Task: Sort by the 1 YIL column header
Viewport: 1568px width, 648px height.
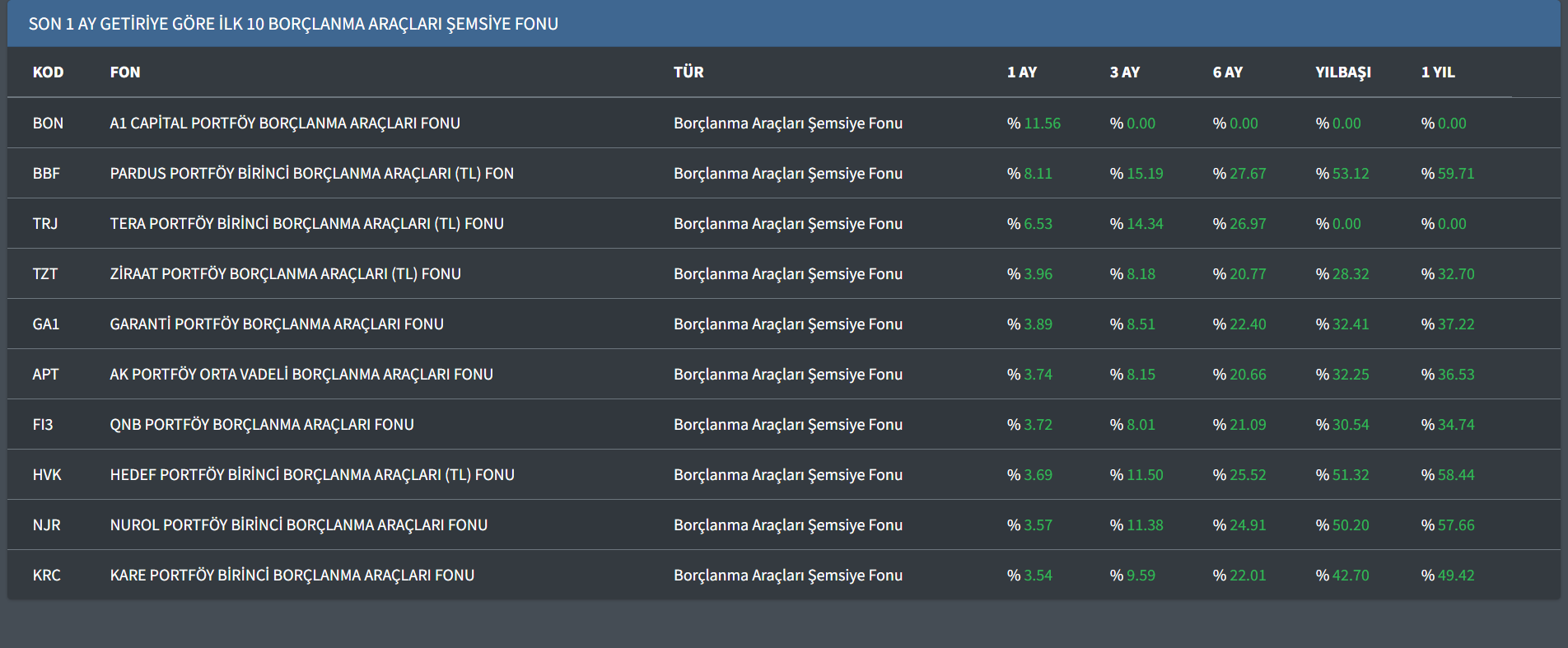Action: coord(1438,72)
